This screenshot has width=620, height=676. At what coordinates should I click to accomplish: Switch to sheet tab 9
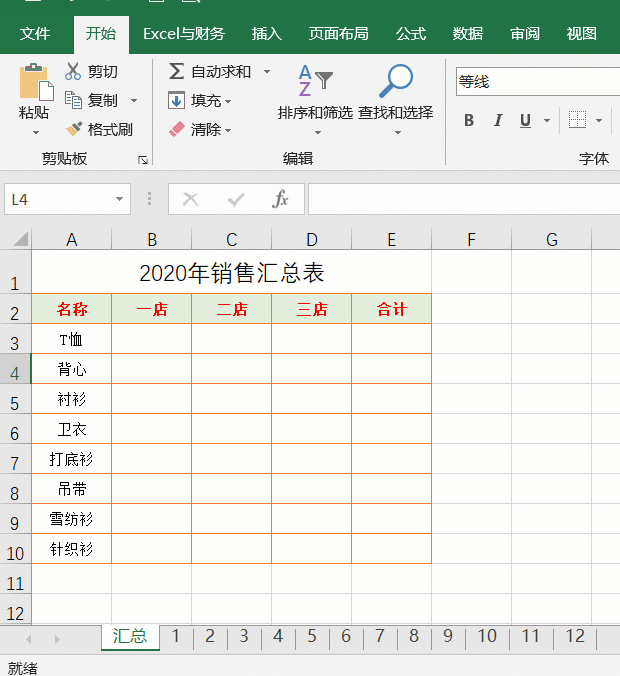[x=448, y=636]
